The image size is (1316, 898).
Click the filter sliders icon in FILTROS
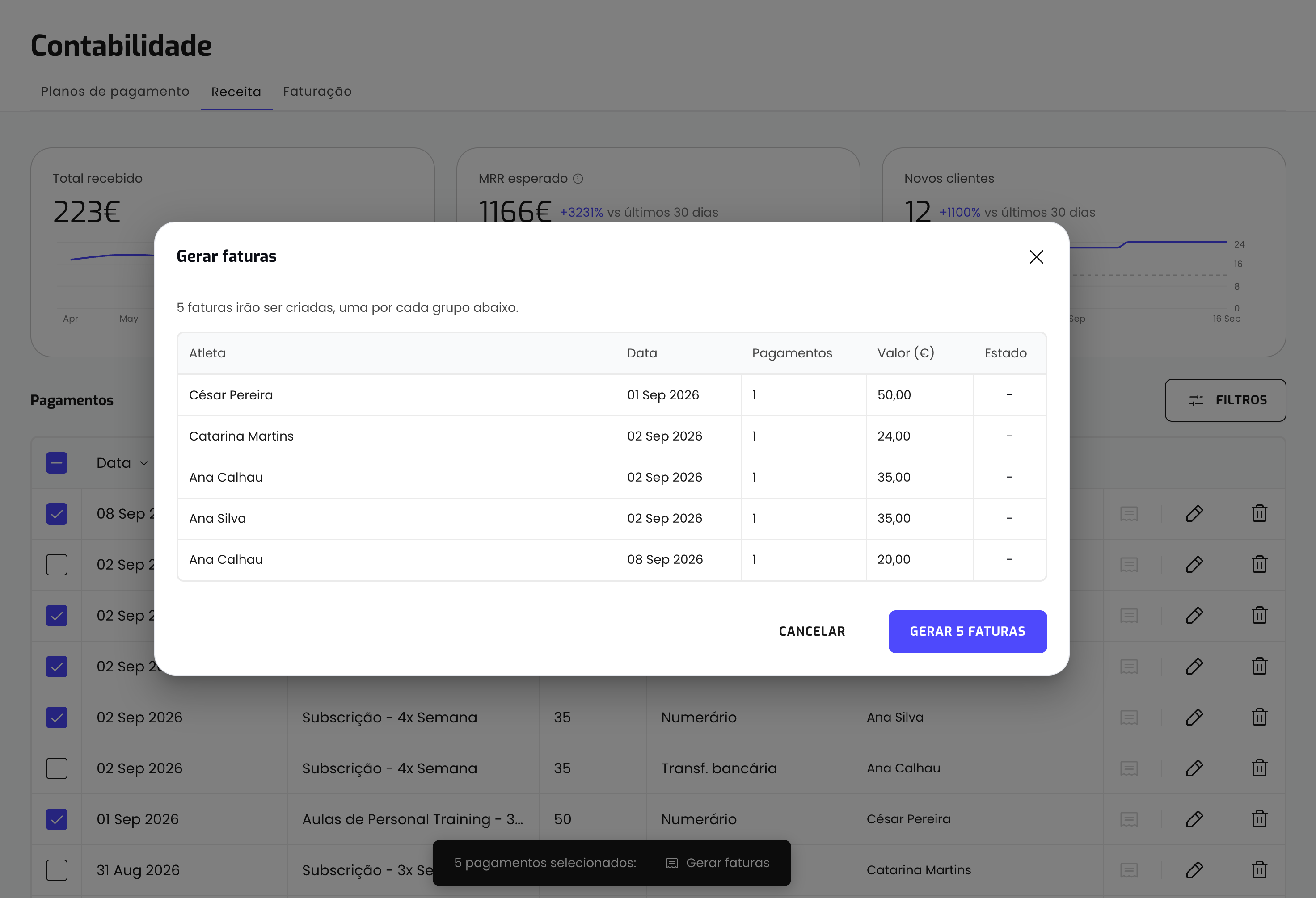(x=1196, y=400)
